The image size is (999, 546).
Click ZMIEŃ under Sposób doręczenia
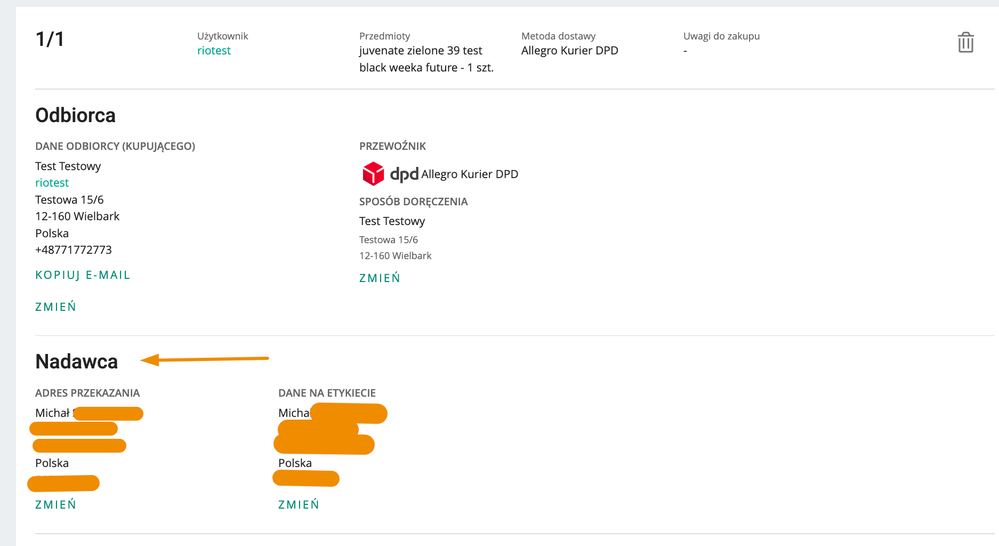(x=380, y=278)
